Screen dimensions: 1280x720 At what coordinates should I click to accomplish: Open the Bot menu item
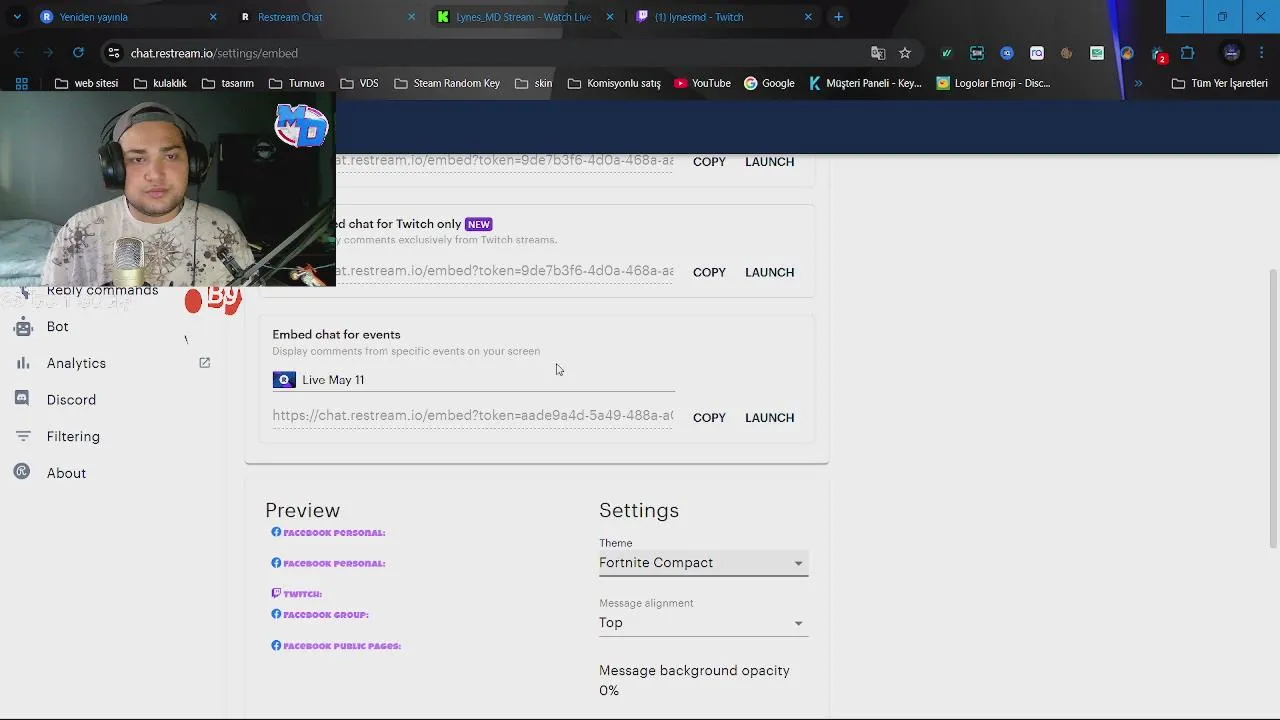(x=58, y=327)
